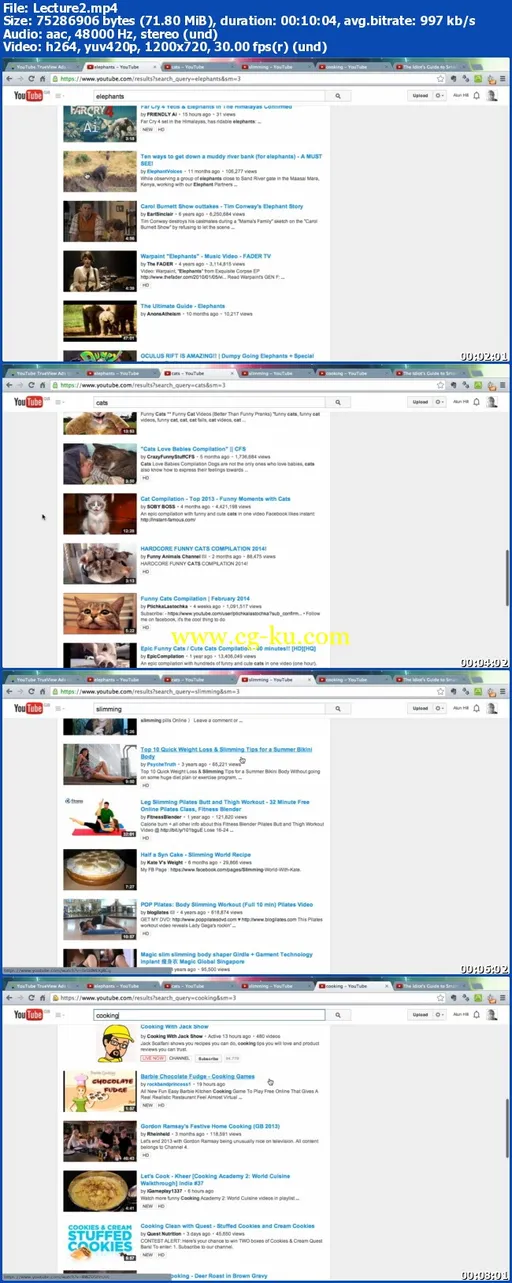This screenshot has height=1283, width=512.
Task: Open guide menu icon beside logo, cats frame
Action: [58, 402]
